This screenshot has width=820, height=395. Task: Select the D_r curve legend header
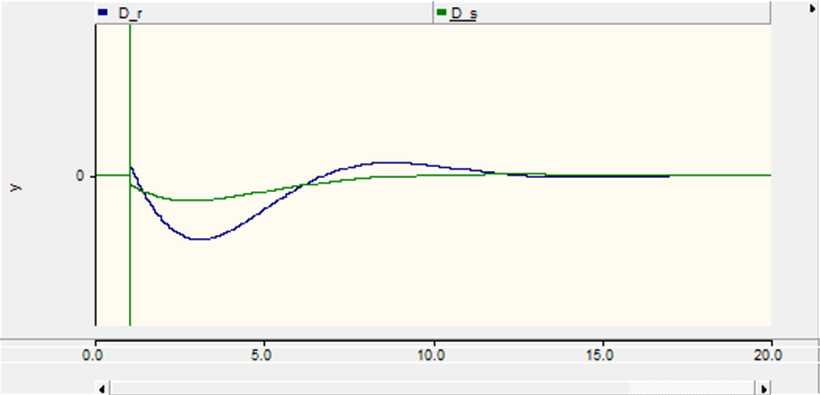(x=264, y=13)
